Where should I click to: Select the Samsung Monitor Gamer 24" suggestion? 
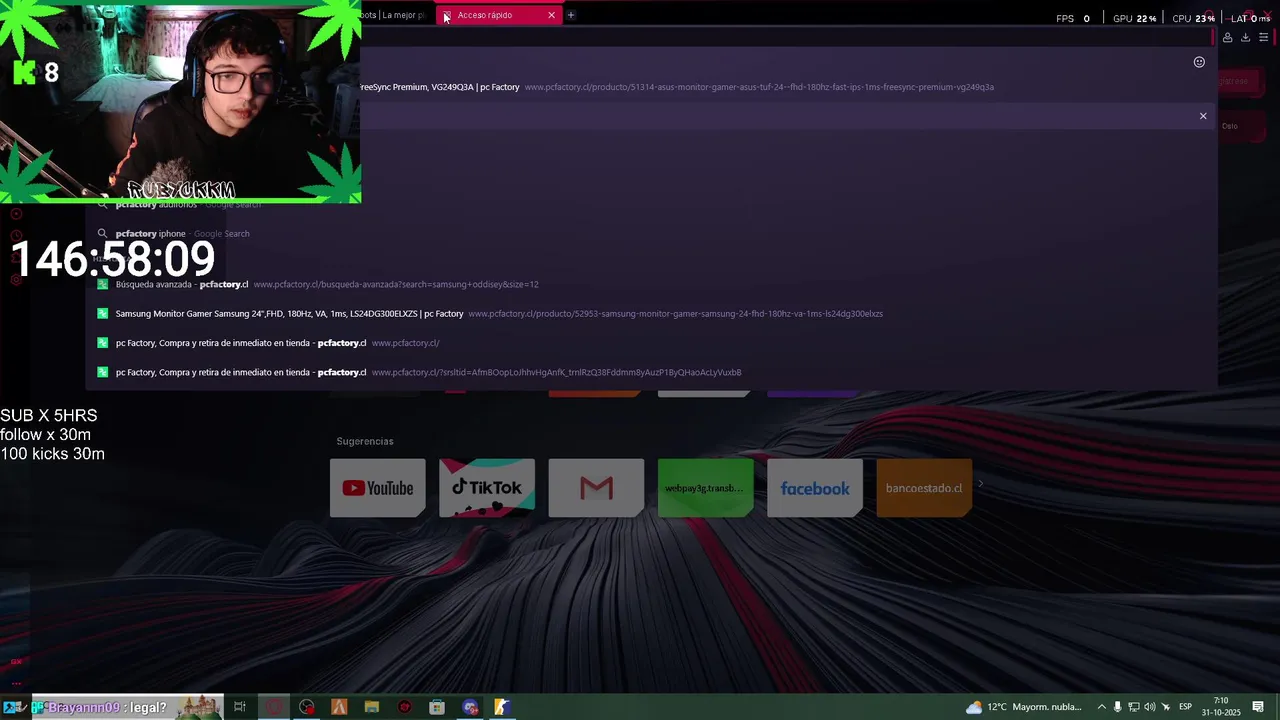[x=651, y=314]
